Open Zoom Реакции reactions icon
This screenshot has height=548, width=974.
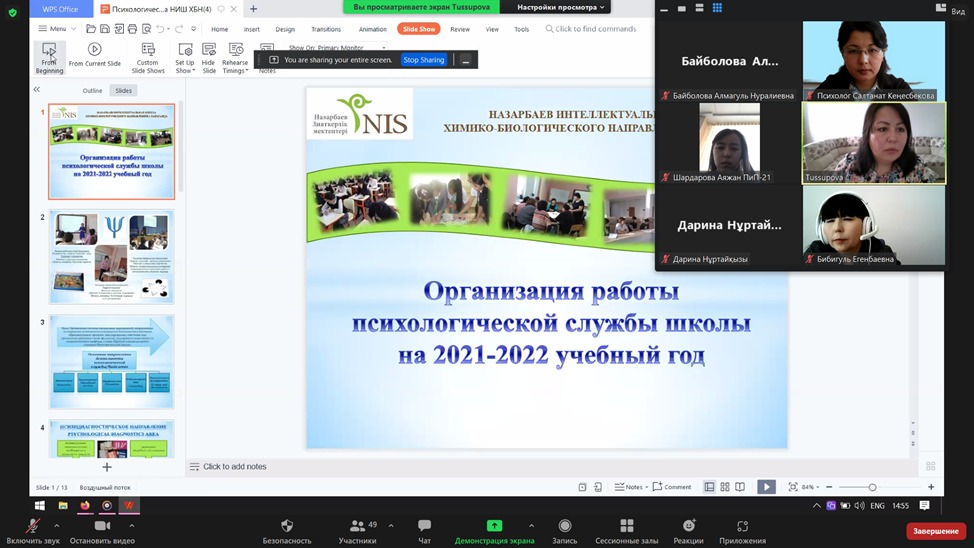688,526
